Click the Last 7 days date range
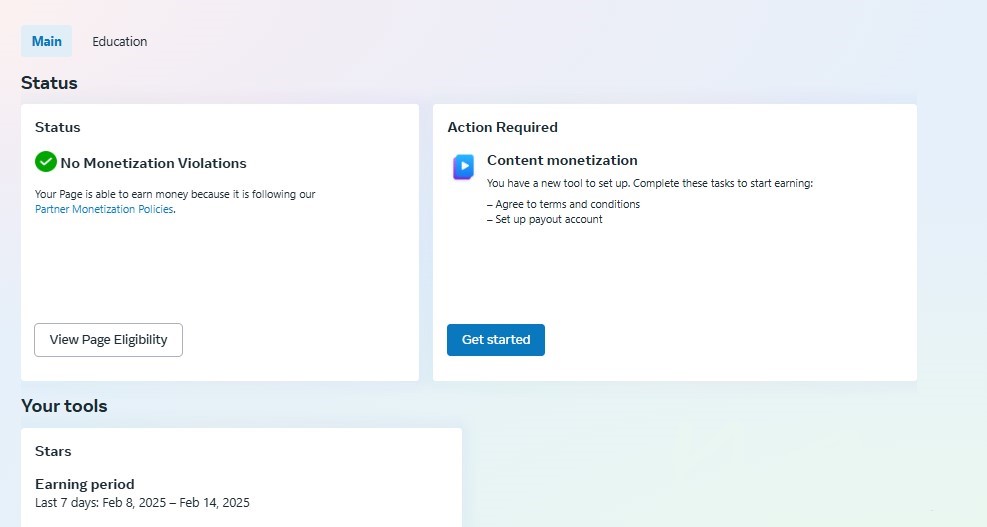 [142, 502]
